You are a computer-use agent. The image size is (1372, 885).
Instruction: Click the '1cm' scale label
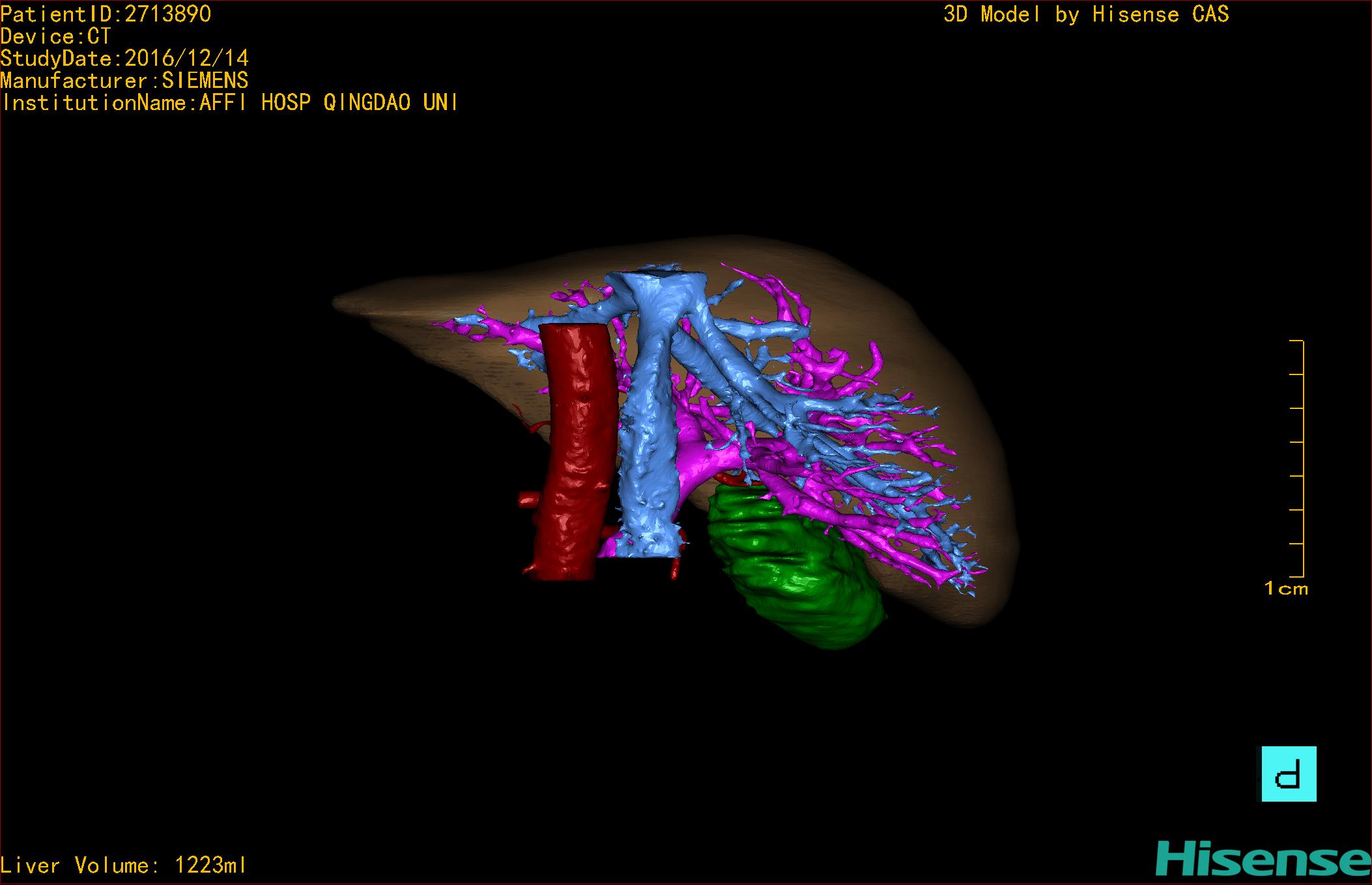point(1285,589)
